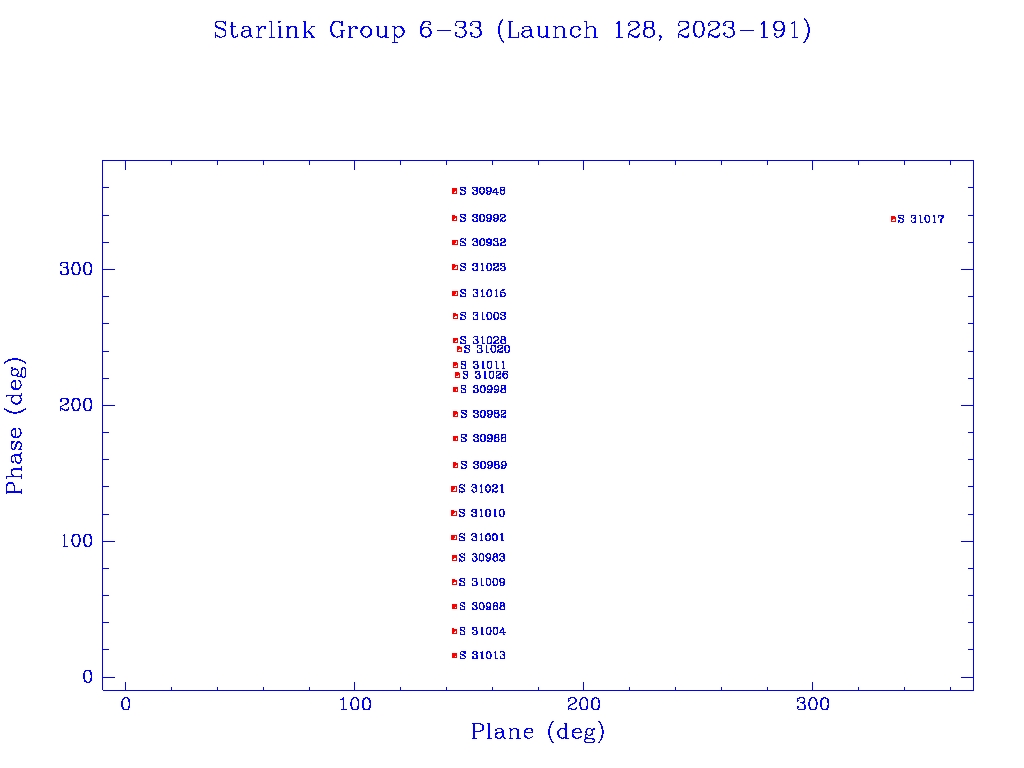Click the 100 tick label on Plane axis
This screenshot has width=1024, height=768.
click(x=355, y=704)
